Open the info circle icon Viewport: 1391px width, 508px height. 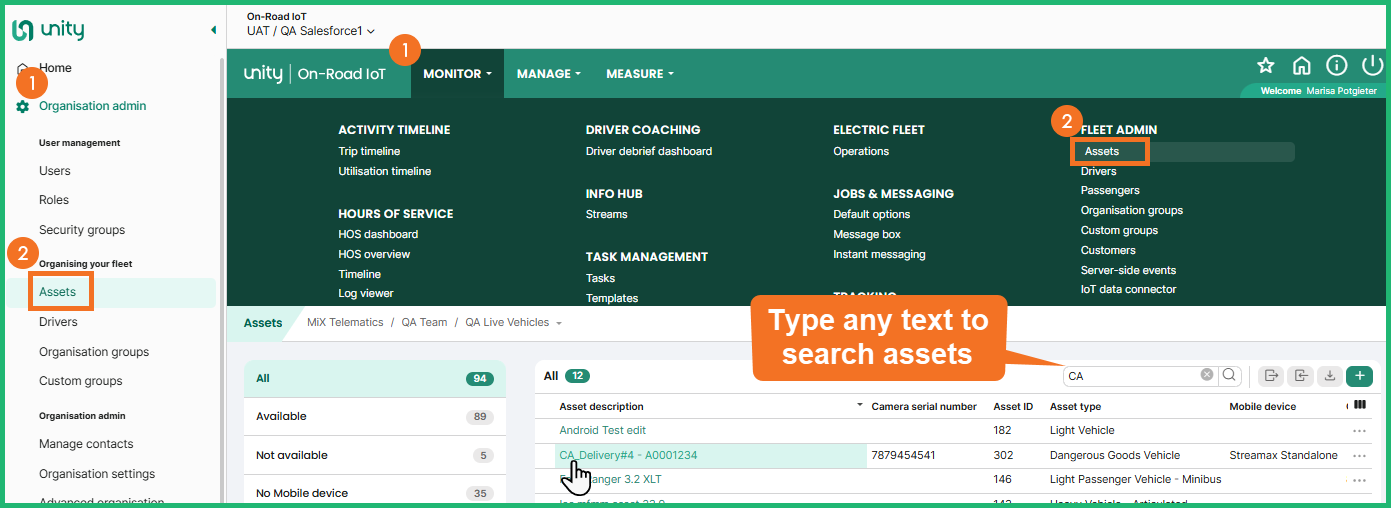tap(1336, 66)
